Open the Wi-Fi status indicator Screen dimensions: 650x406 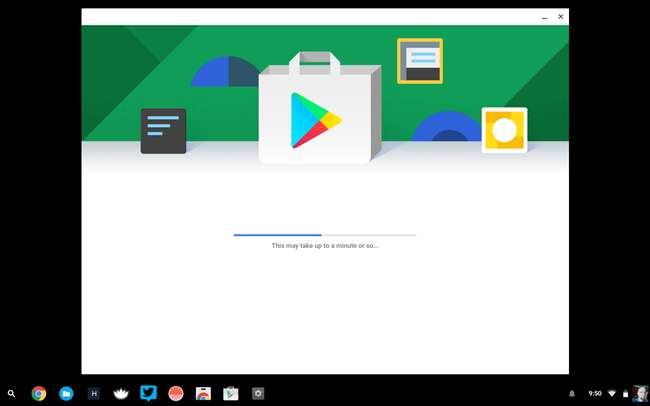[612, 394]
